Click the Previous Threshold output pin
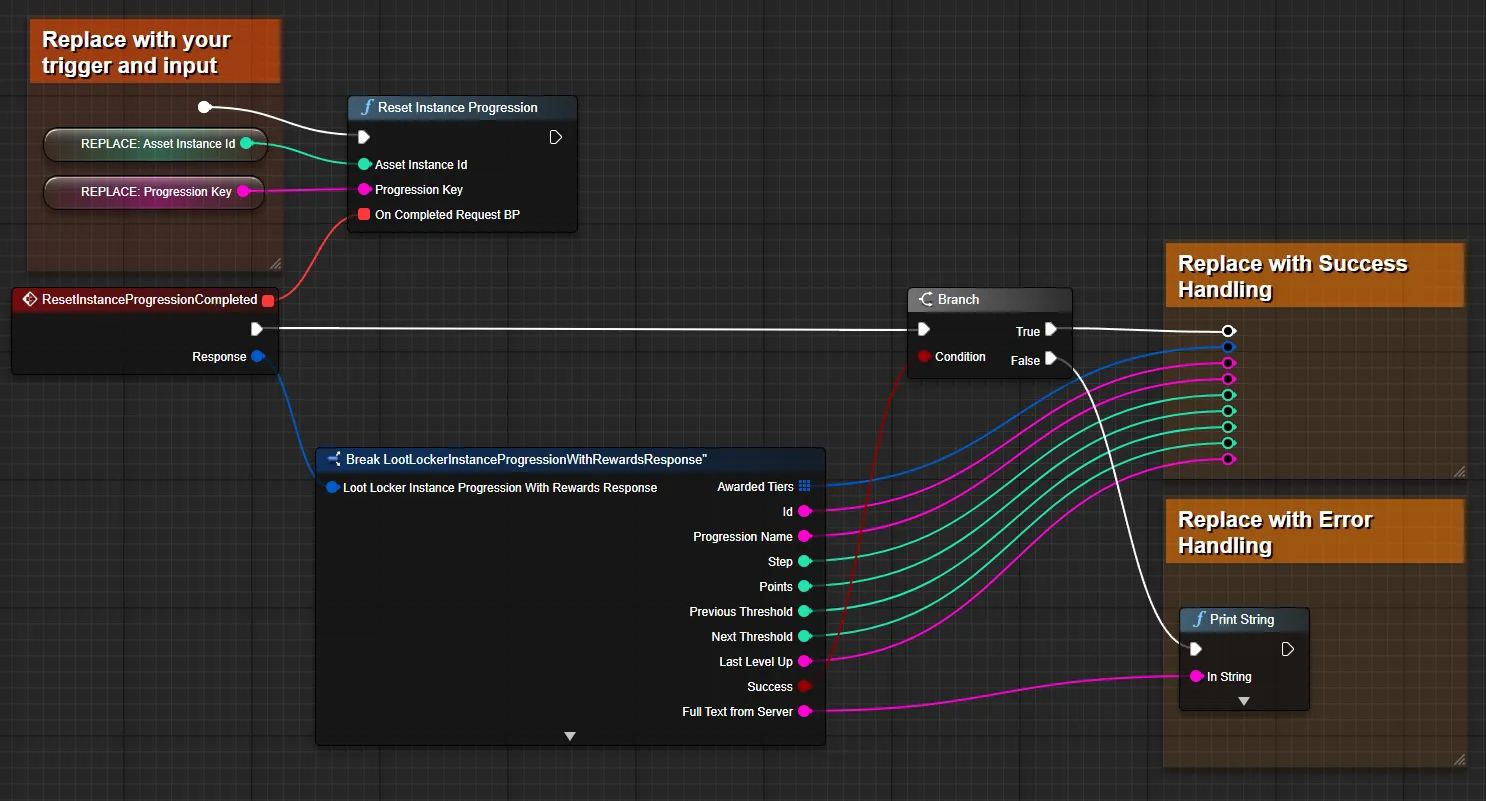The image size is (1486, 801). pos(804,612)
